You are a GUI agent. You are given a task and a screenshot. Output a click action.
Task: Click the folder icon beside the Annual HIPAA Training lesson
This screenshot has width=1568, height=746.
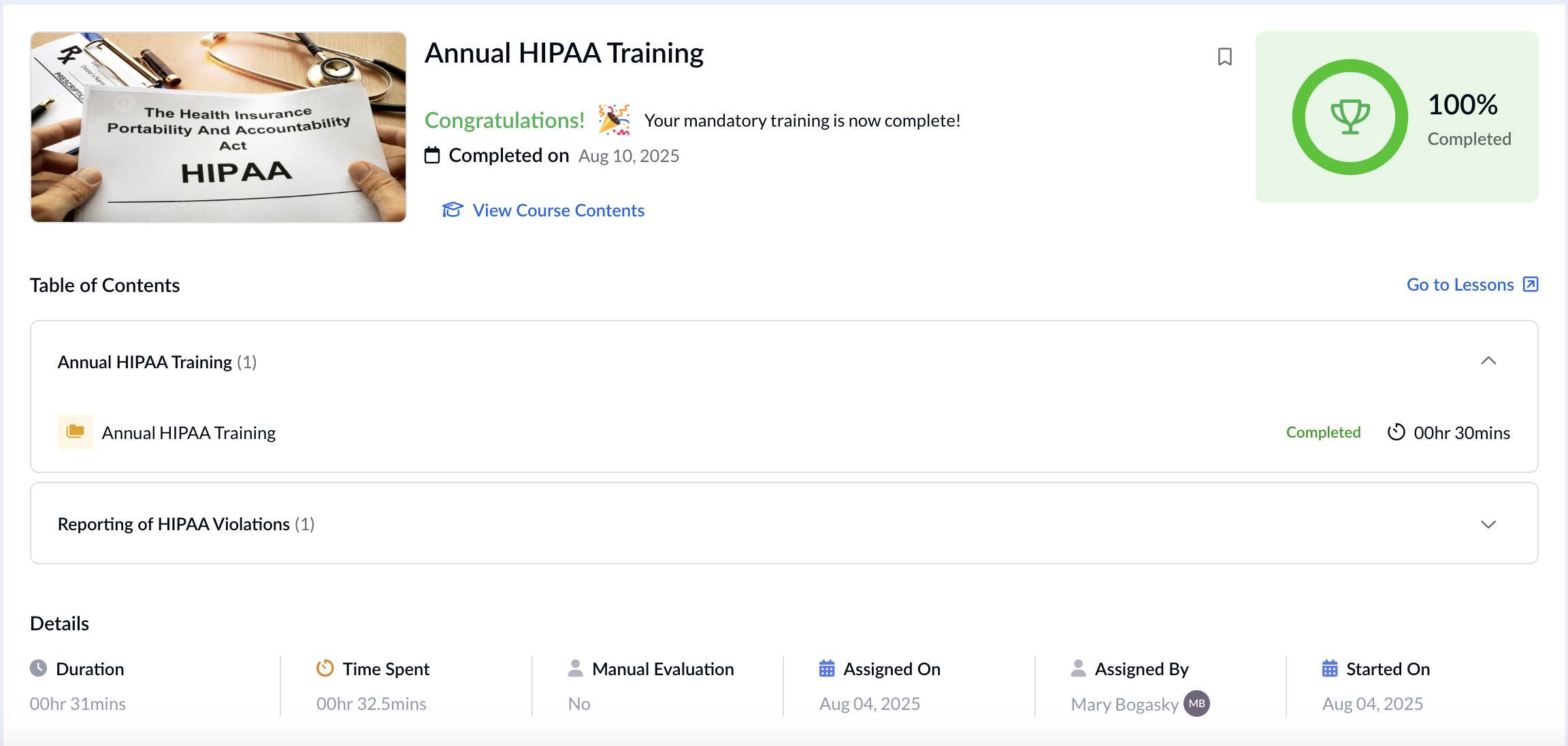[x=76, y=432]
